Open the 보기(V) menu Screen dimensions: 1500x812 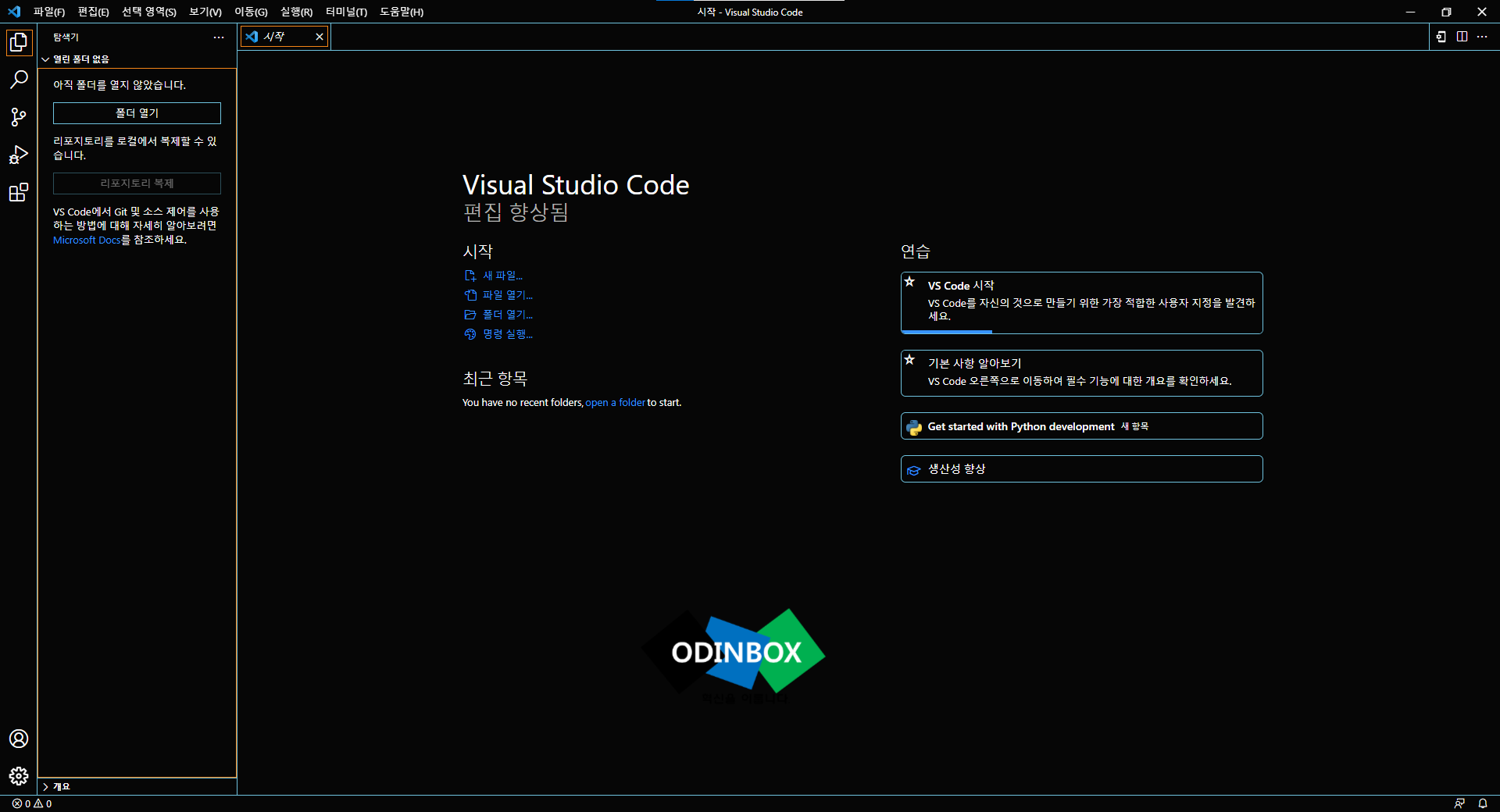[205, 12]
